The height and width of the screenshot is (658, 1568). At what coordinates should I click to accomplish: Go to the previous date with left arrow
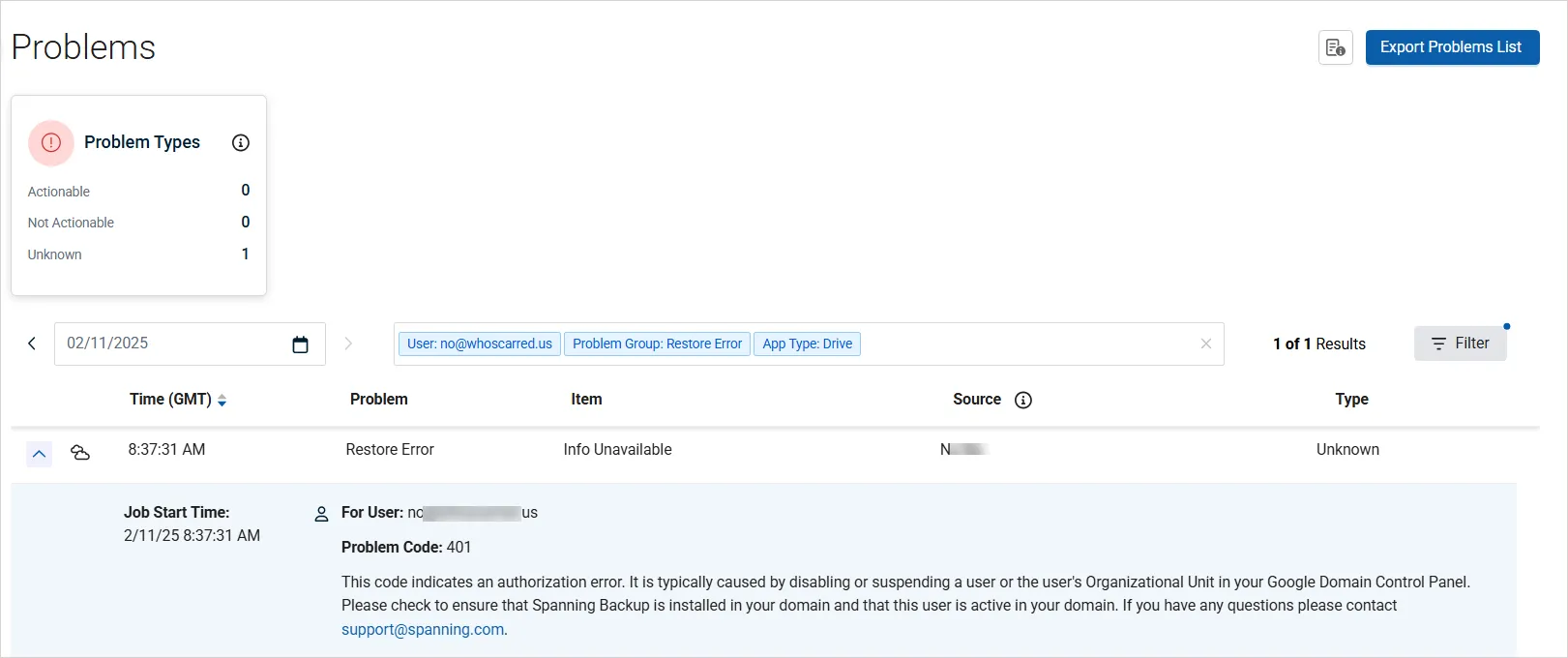[32, 344]
